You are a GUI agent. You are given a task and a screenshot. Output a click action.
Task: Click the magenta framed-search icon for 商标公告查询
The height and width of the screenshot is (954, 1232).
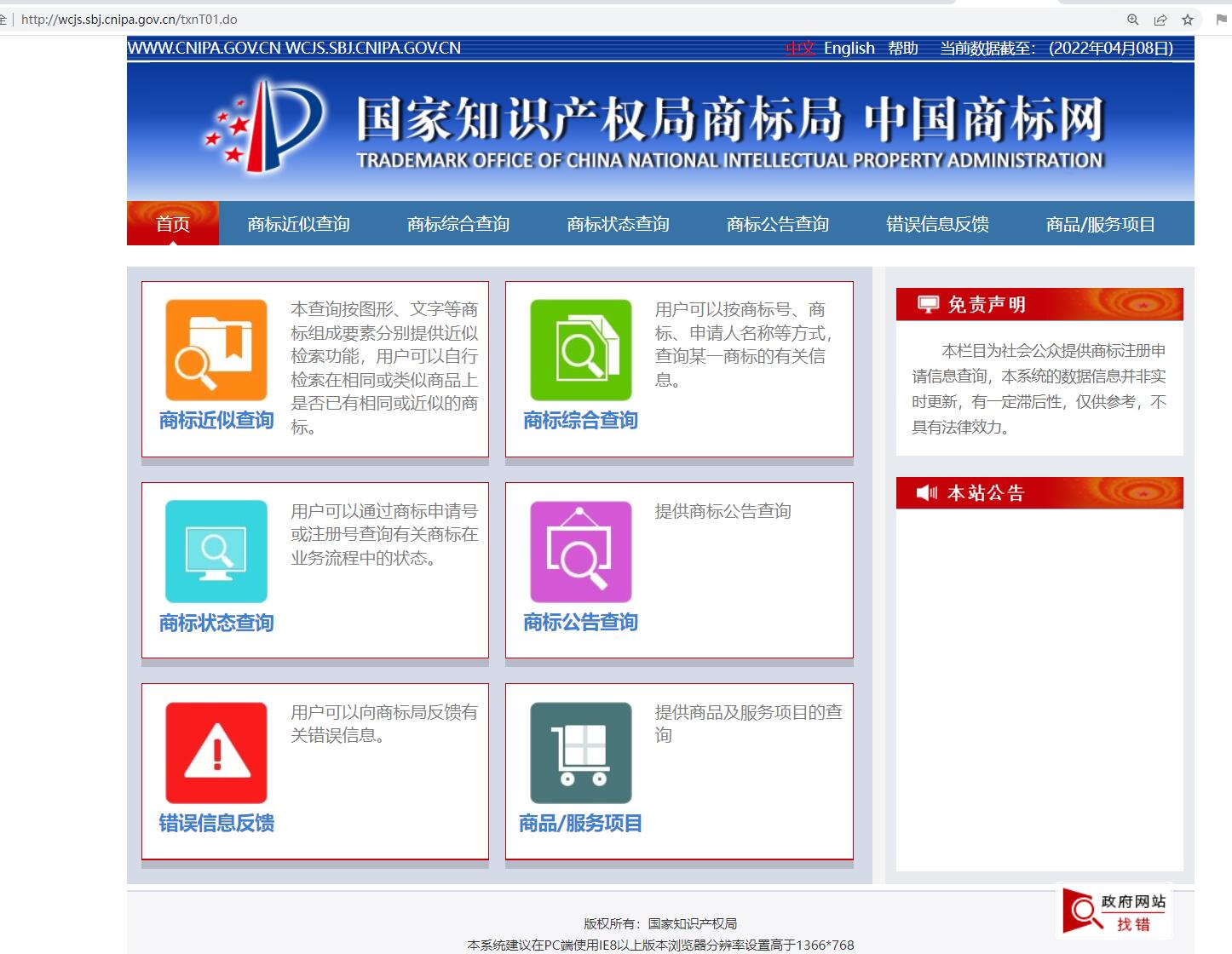579,551
